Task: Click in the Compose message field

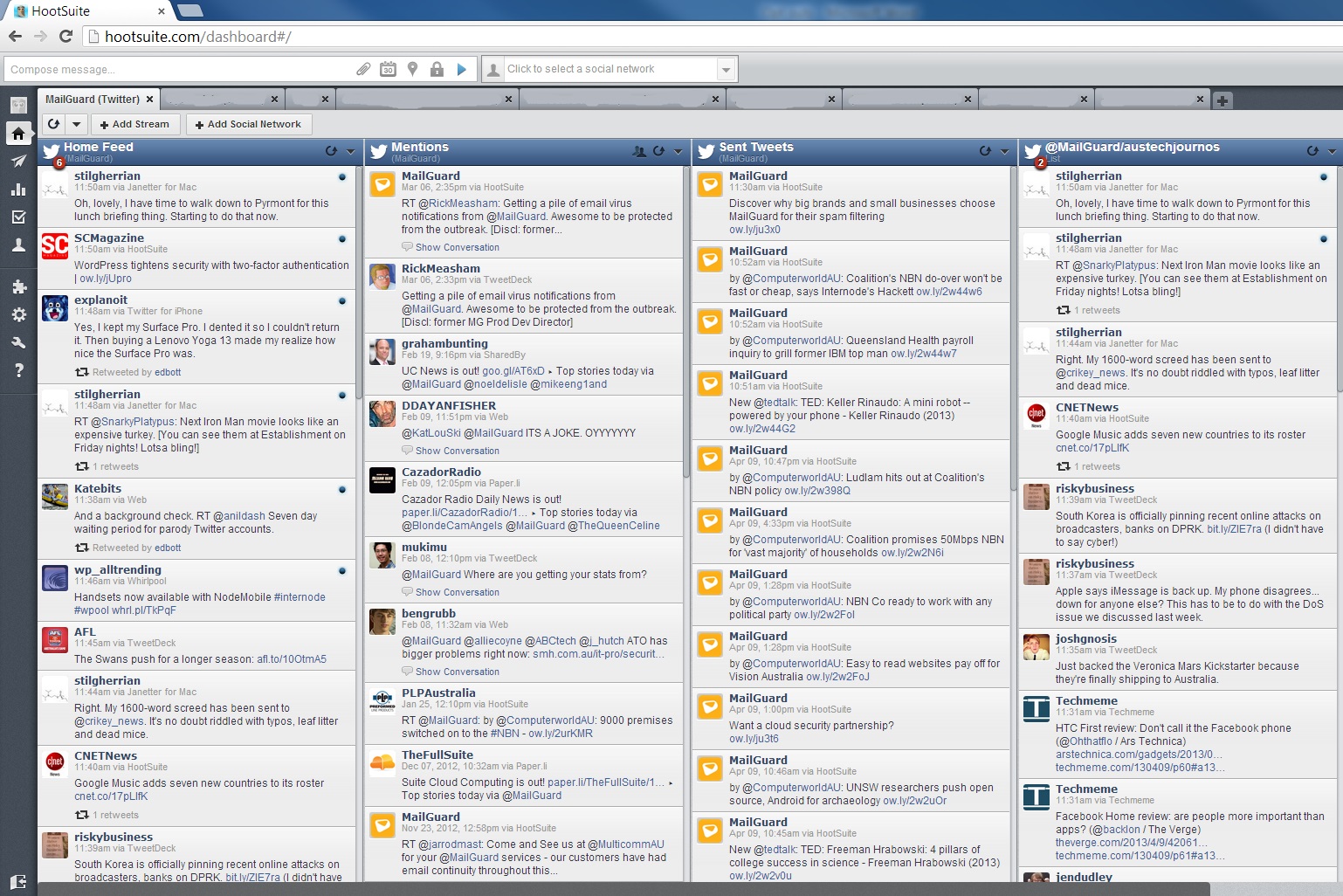Action: pos(178,69)
